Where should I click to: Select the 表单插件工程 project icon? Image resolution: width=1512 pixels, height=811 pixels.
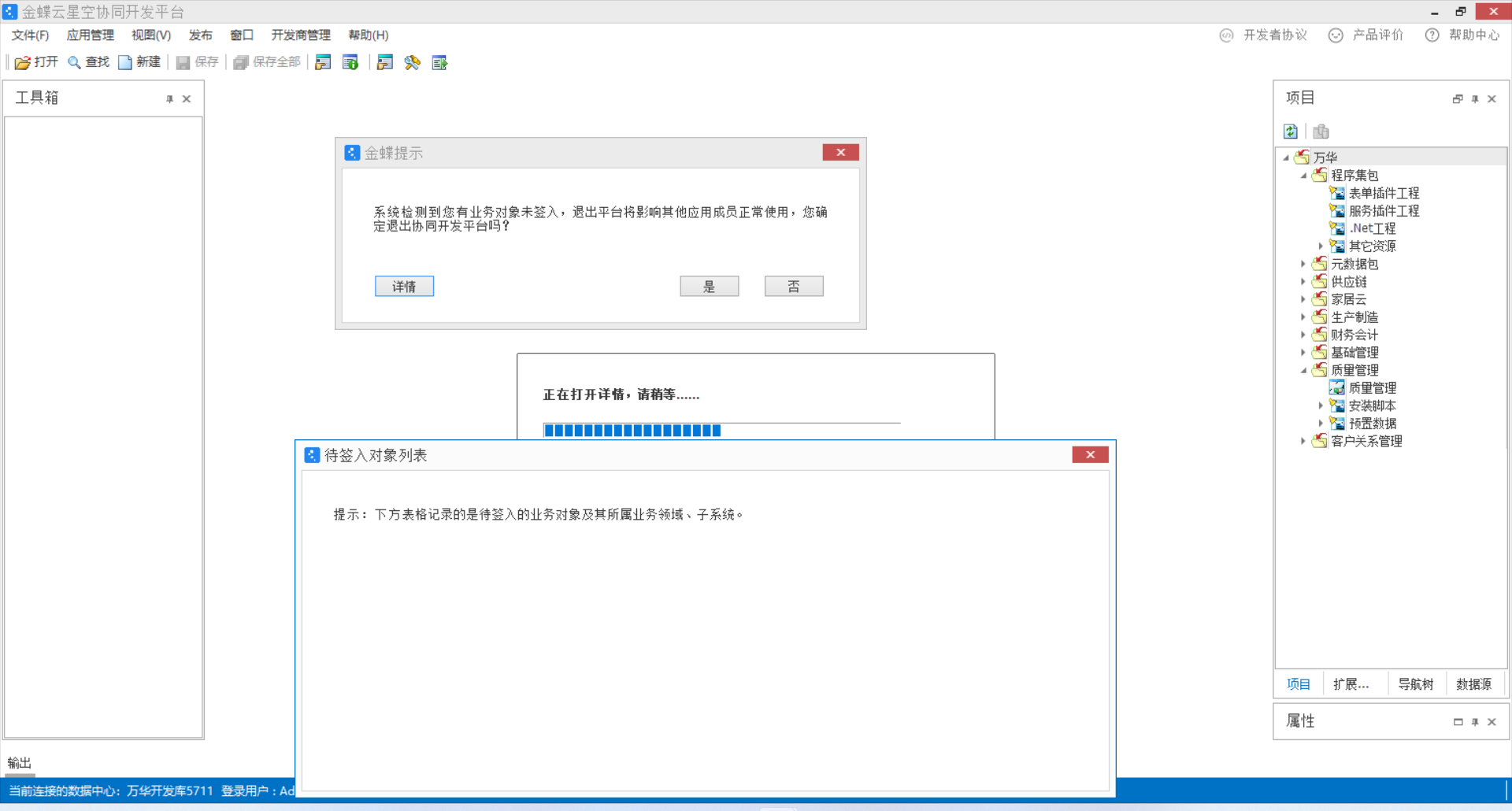coord(1337,193)
